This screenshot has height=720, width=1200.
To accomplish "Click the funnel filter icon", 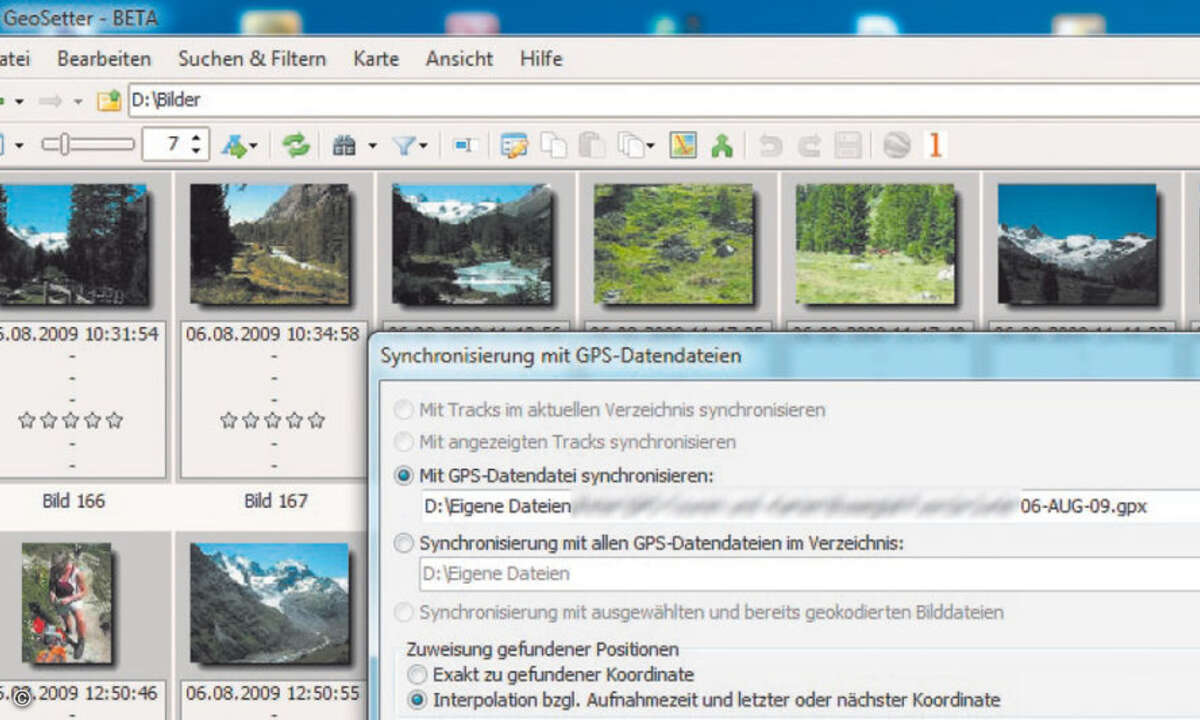I will click(404, 146).
